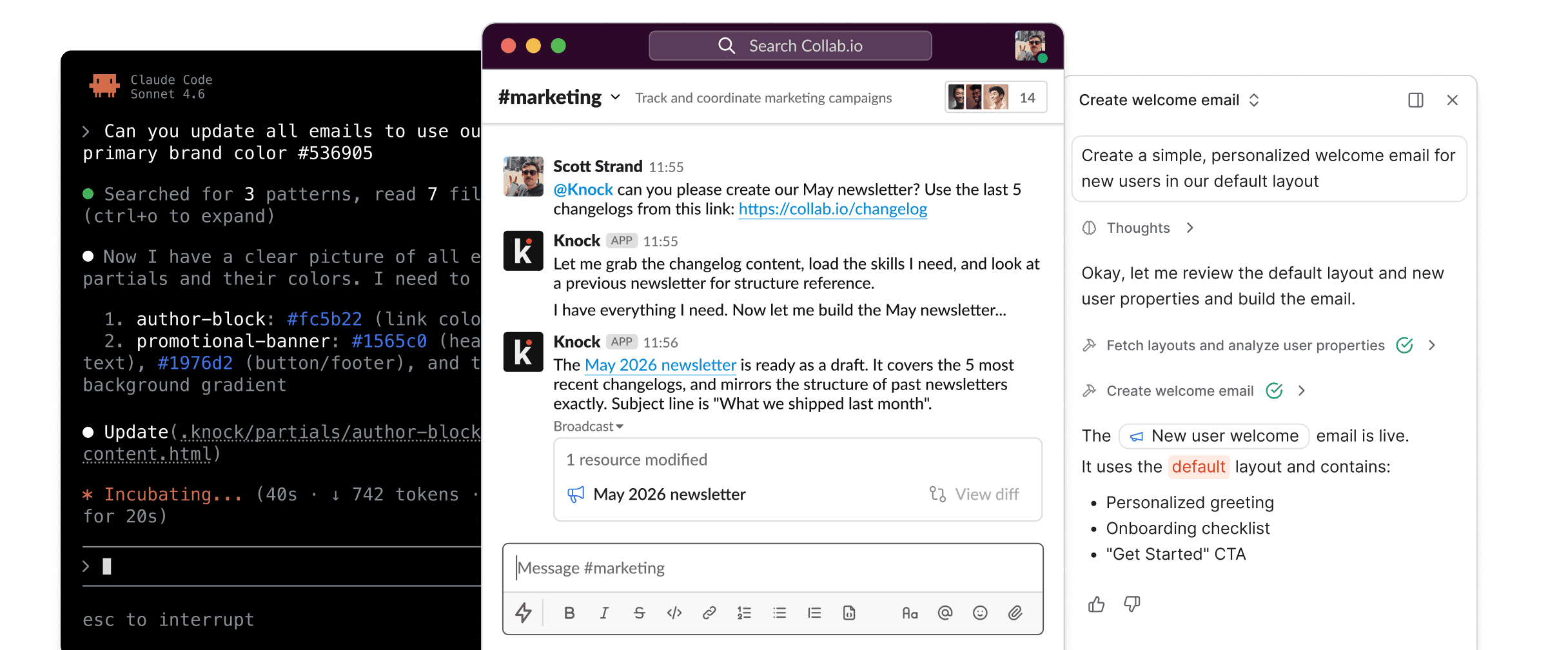
Task: Close the Create welcome email panel
Action: (x=1453, y=100)
